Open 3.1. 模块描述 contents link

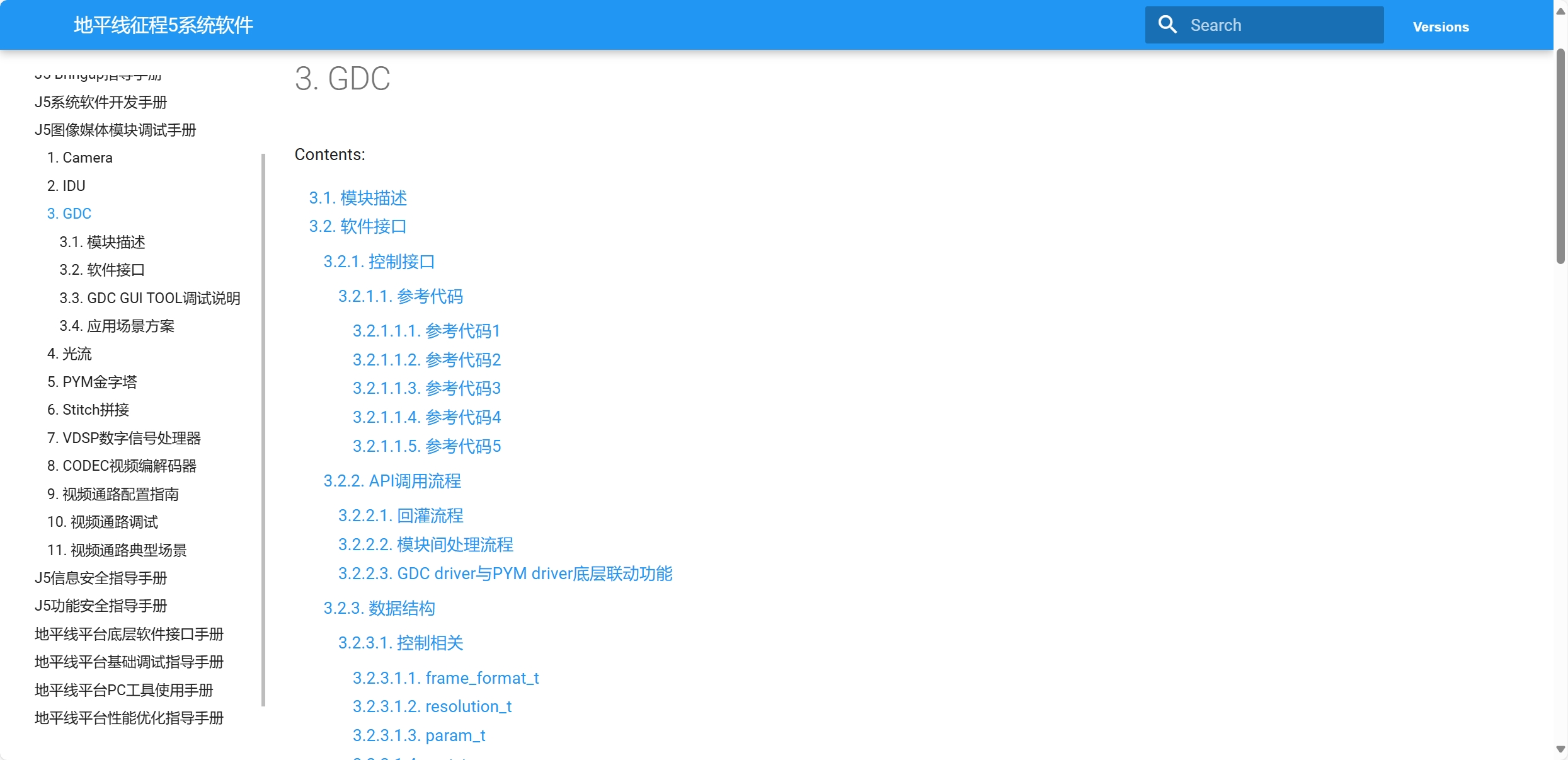(x=358, y=198)
